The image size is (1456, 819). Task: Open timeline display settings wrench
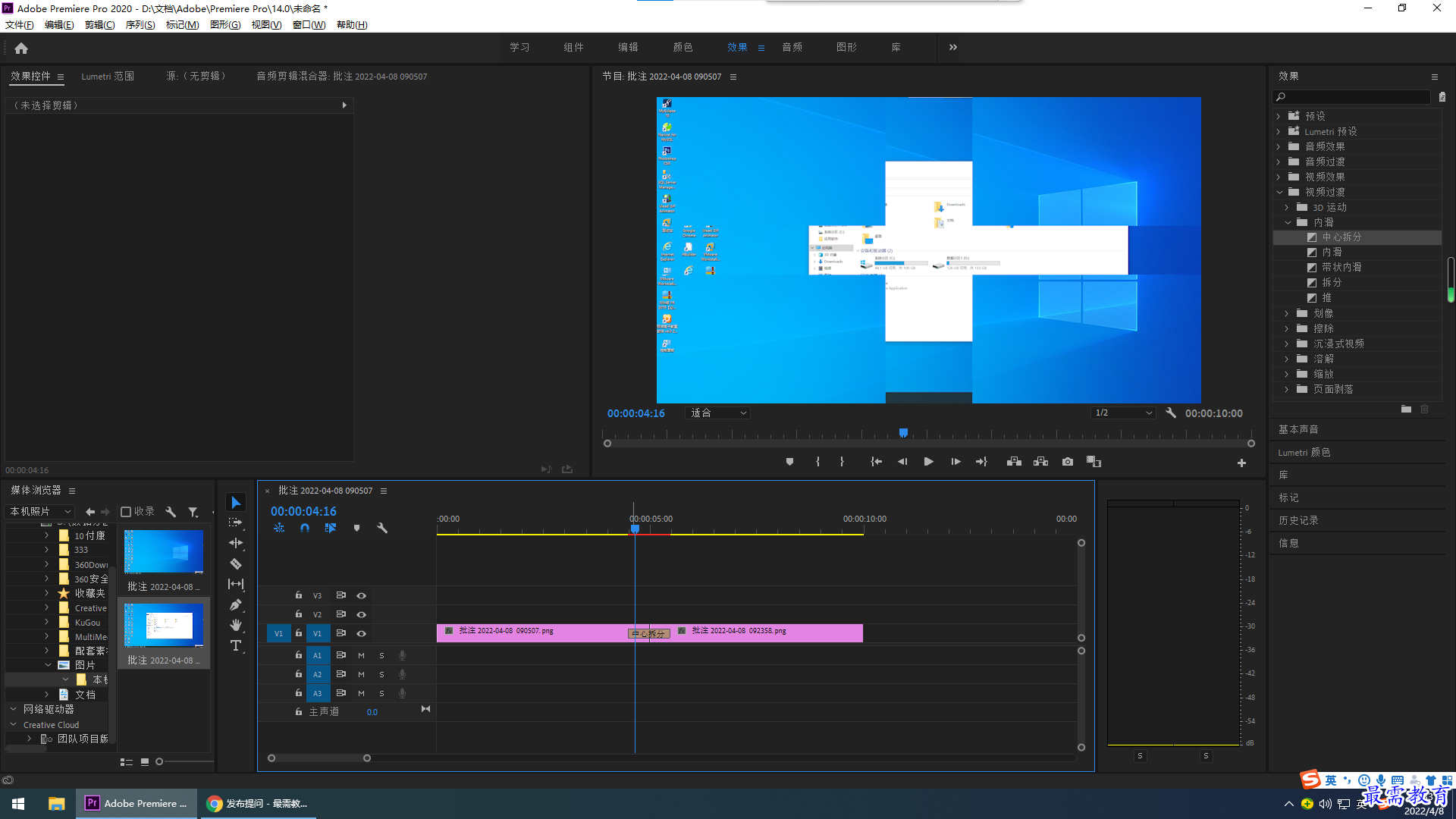(382, 528)
